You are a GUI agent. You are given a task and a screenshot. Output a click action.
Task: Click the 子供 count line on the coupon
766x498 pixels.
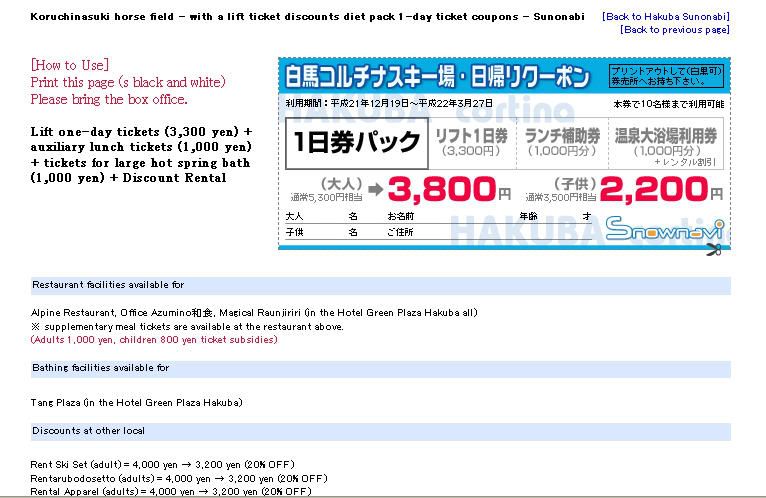pyautogui.click(x=321, y=232)
